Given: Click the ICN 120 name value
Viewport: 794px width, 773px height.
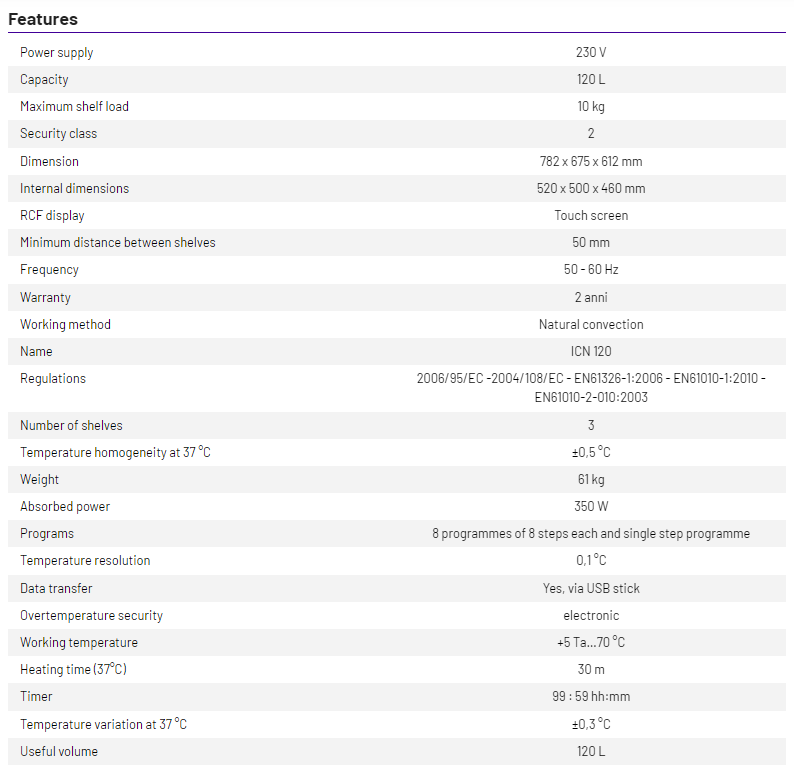Looking at the screenshot, I should (x=590, y=351).
